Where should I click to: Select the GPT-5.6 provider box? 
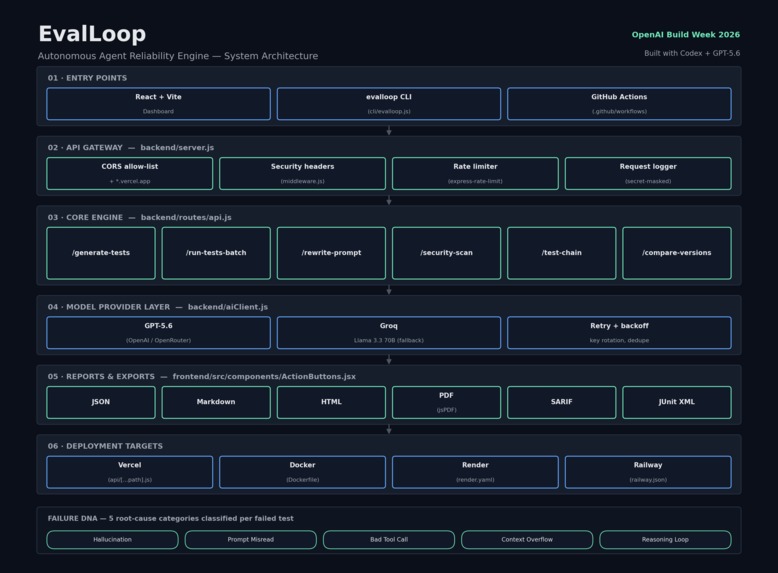pyautogui.click(x=158, y=333)
